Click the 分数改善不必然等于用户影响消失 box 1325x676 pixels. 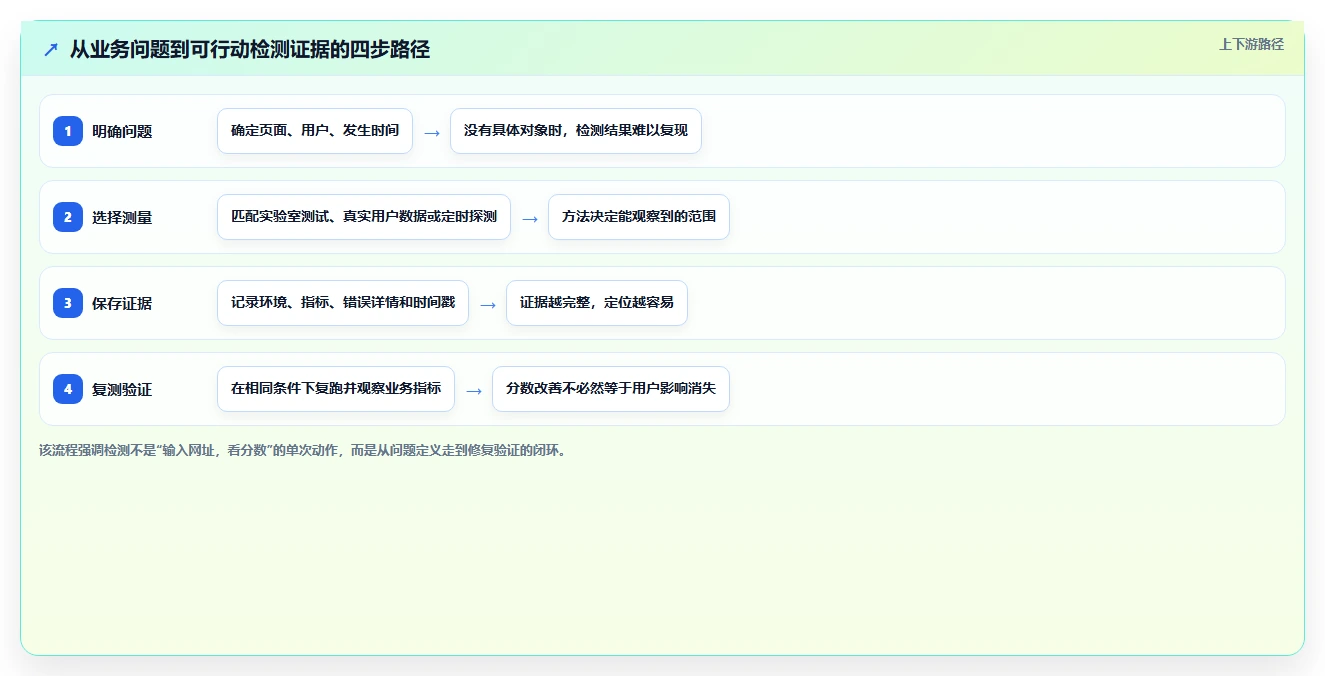click(x=611, y=389)
